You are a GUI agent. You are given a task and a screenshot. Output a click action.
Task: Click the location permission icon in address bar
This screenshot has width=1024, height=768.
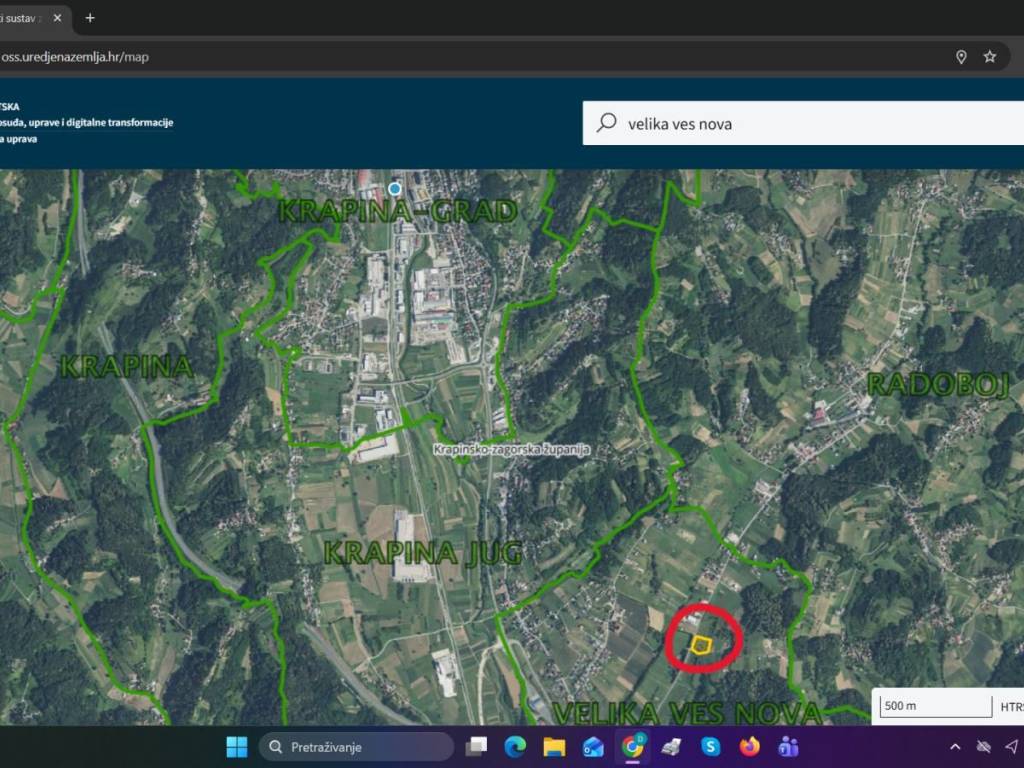(961, 57)
